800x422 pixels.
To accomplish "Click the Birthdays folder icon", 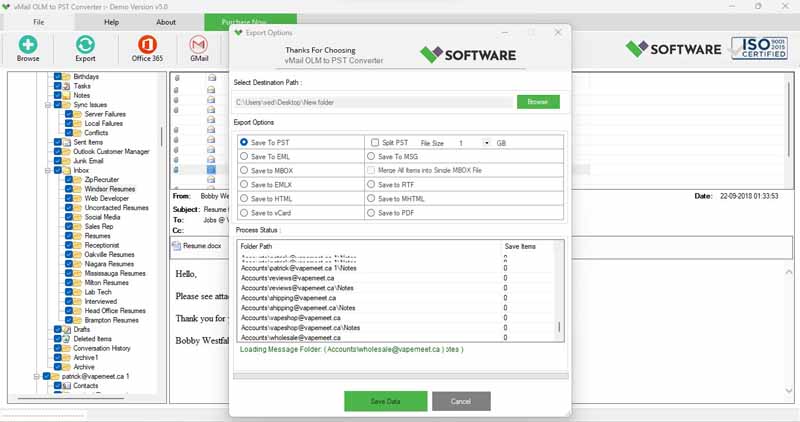I will 67,77.
